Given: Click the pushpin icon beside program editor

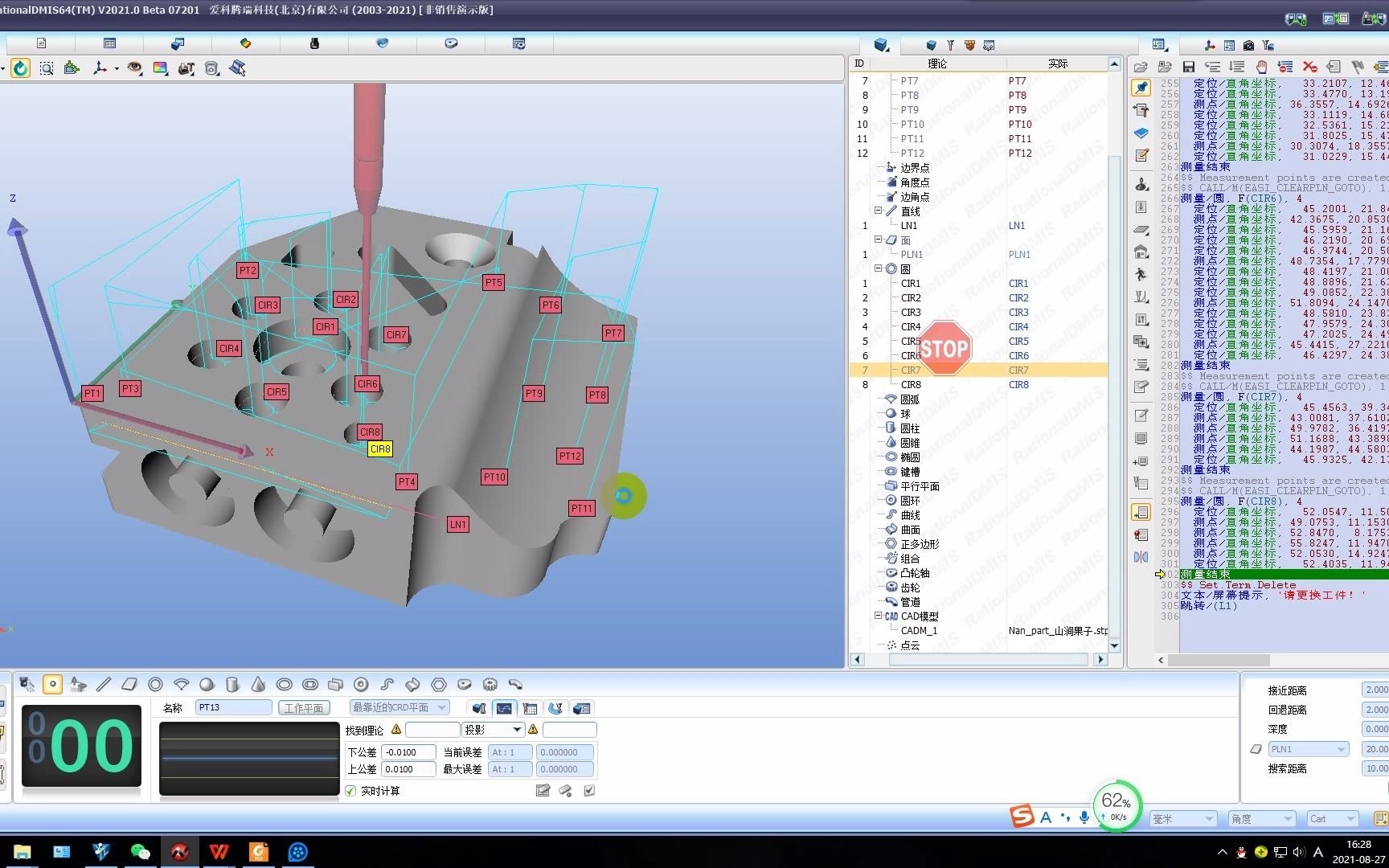Looking at the screenshot, I should pos(1141,87).
